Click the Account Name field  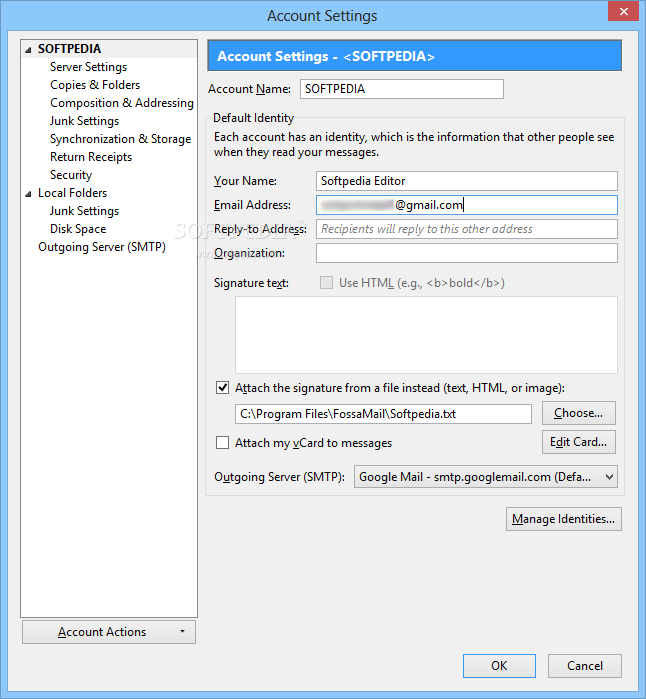402,89
